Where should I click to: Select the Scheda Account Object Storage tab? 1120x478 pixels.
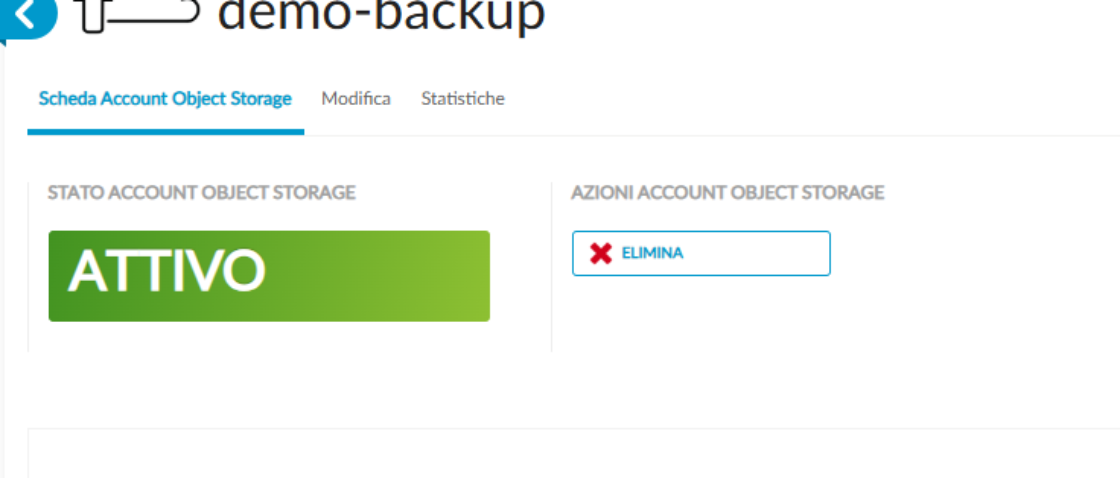point(165,99)
